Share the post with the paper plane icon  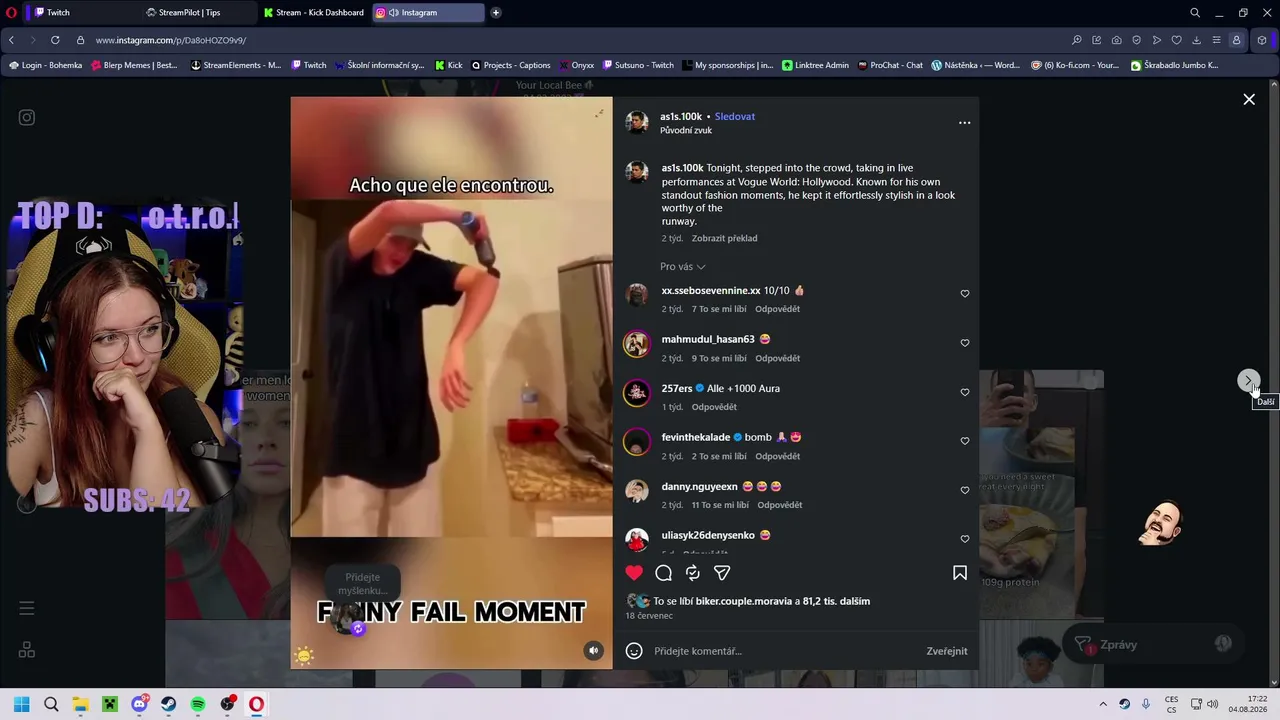pyautogui.click(x=722, y=573)
